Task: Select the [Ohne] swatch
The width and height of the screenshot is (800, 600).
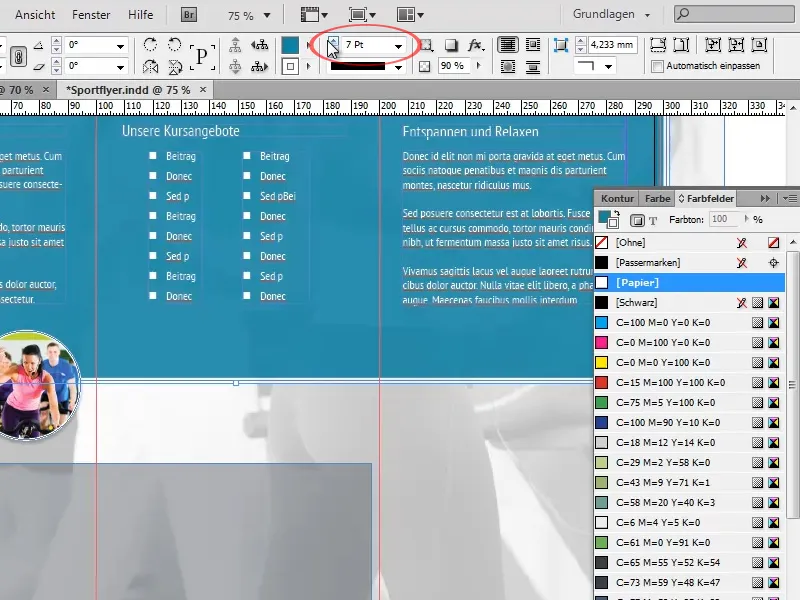Action: pyautogui.click(x=689, y=242)
